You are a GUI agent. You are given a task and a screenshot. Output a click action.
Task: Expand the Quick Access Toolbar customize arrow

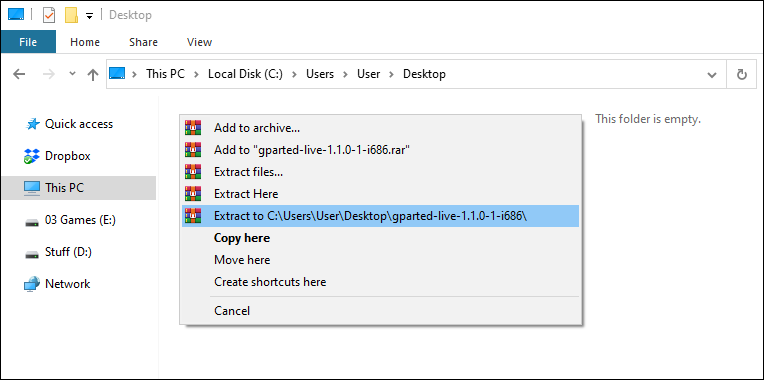click(89, 16)
